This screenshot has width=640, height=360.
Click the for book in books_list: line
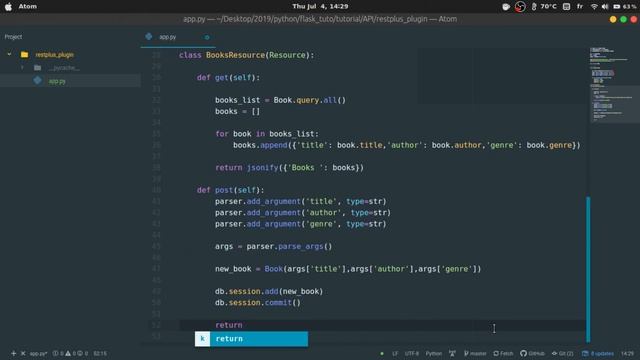coord(267,134)
